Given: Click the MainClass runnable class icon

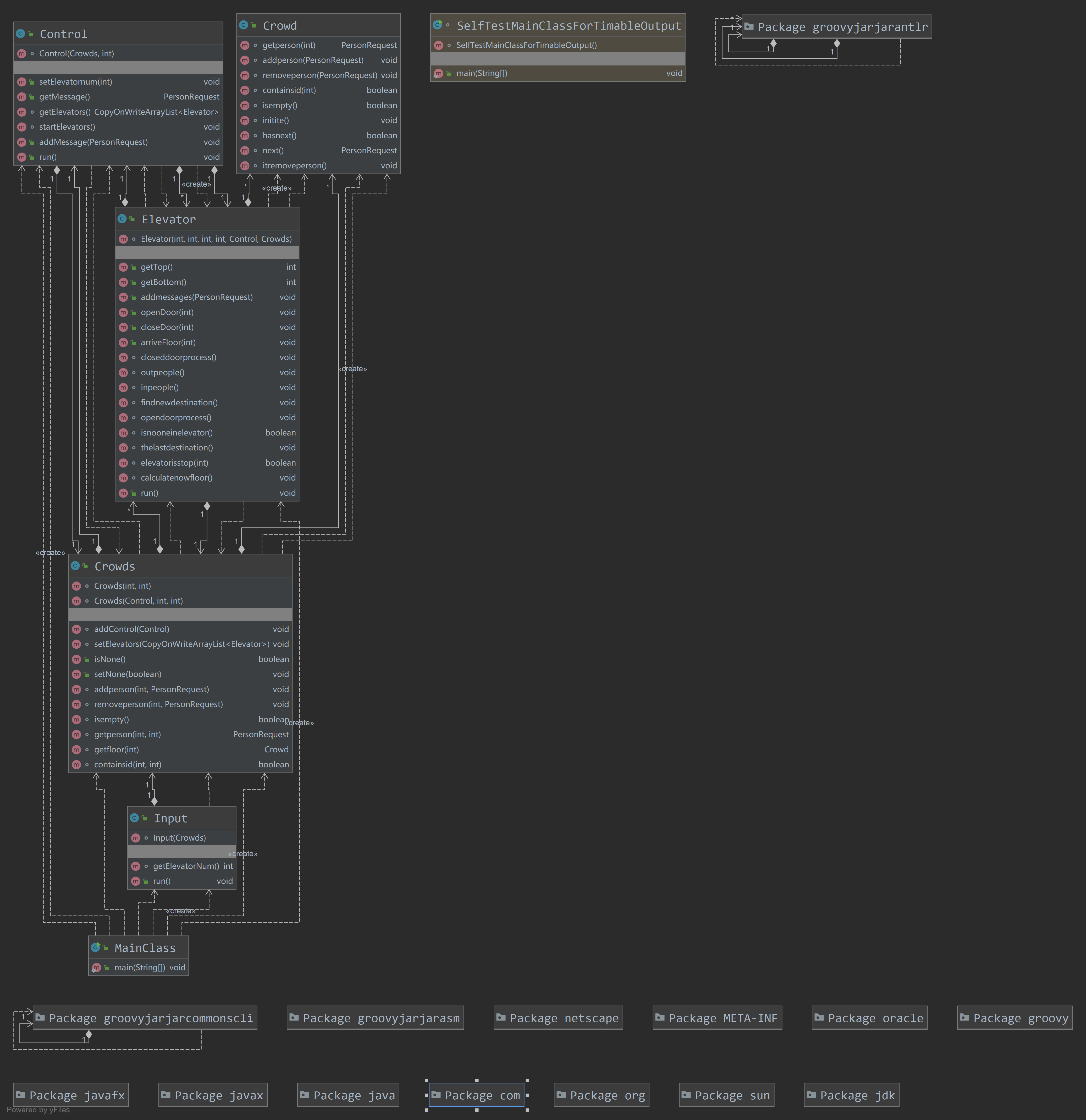Looking at the screenshot, I should (x=95, y=947).
